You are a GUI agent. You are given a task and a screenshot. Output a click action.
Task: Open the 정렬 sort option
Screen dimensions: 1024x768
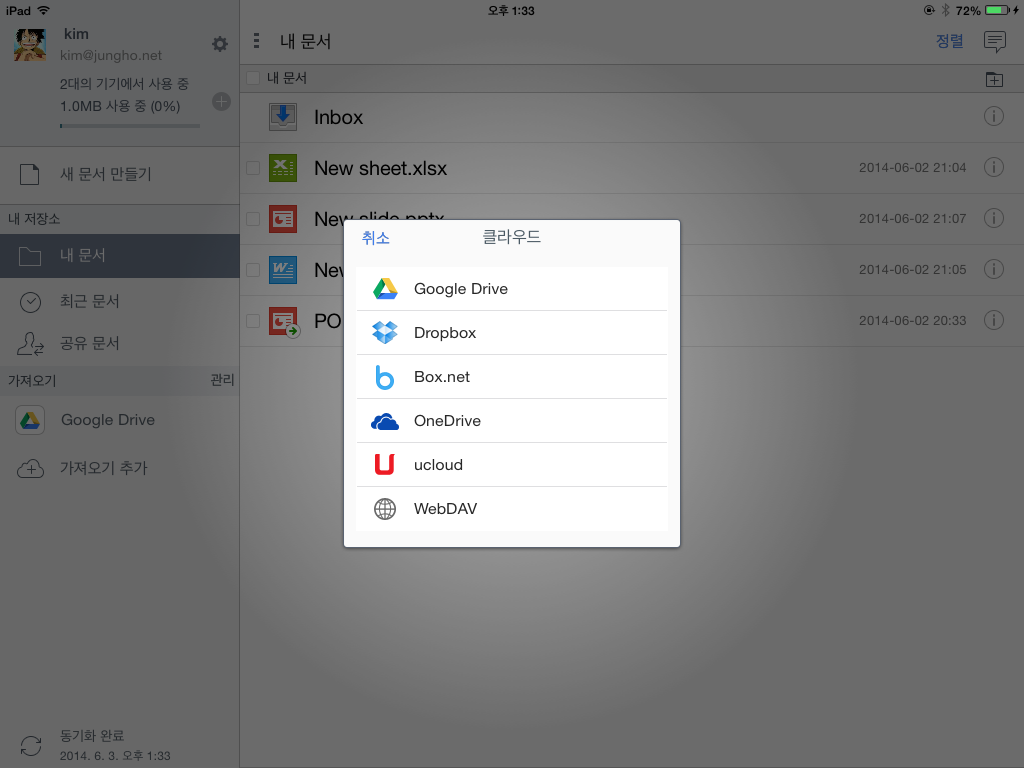click(x=950, y=41)
